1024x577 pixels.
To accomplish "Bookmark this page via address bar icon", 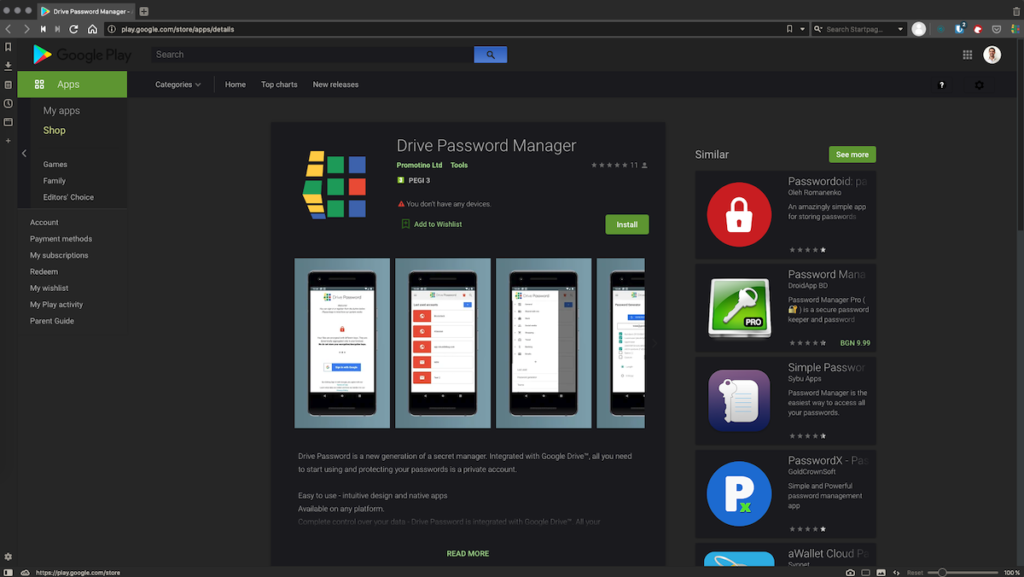I will [789, 29].
